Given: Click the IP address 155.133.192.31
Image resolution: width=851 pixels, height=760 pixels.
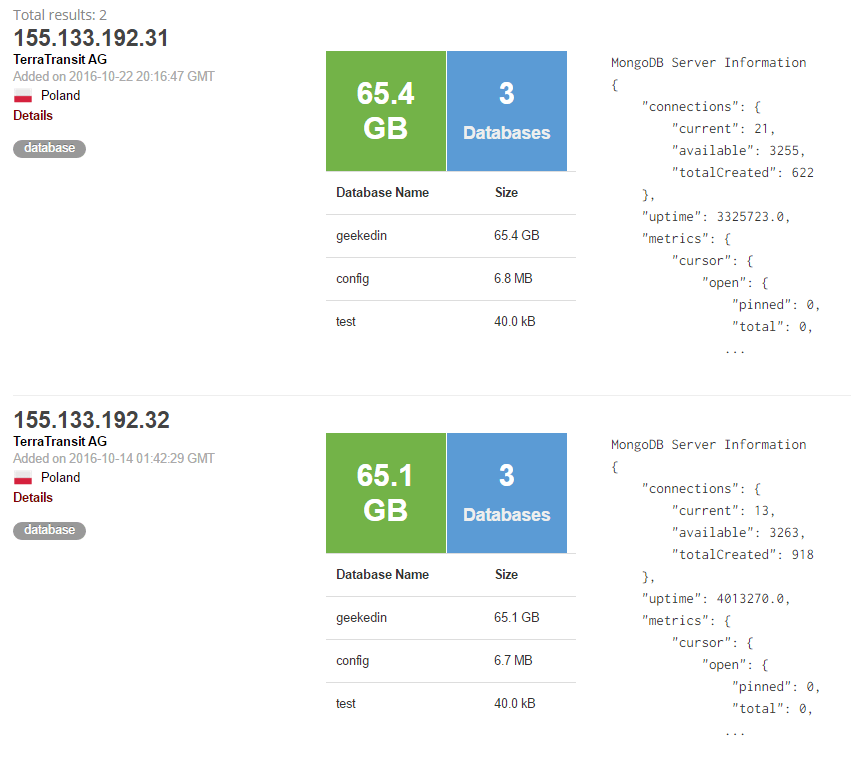Looking at the screenshot, I should pyautogui.click(x=90, y=38).
